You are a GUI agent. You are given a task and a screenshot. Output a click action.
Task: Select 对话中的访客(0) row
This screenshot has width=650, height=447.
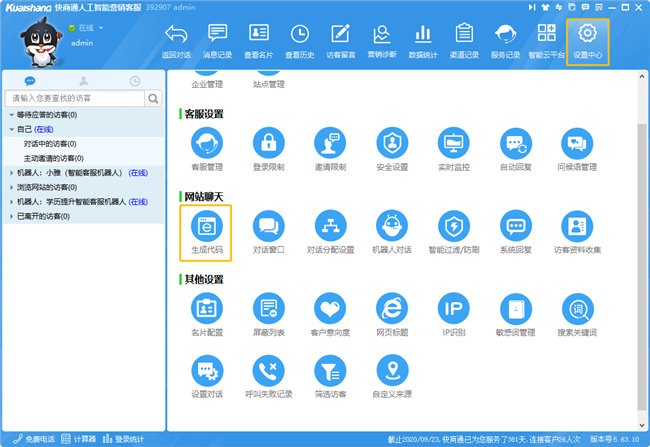point(83,144)
